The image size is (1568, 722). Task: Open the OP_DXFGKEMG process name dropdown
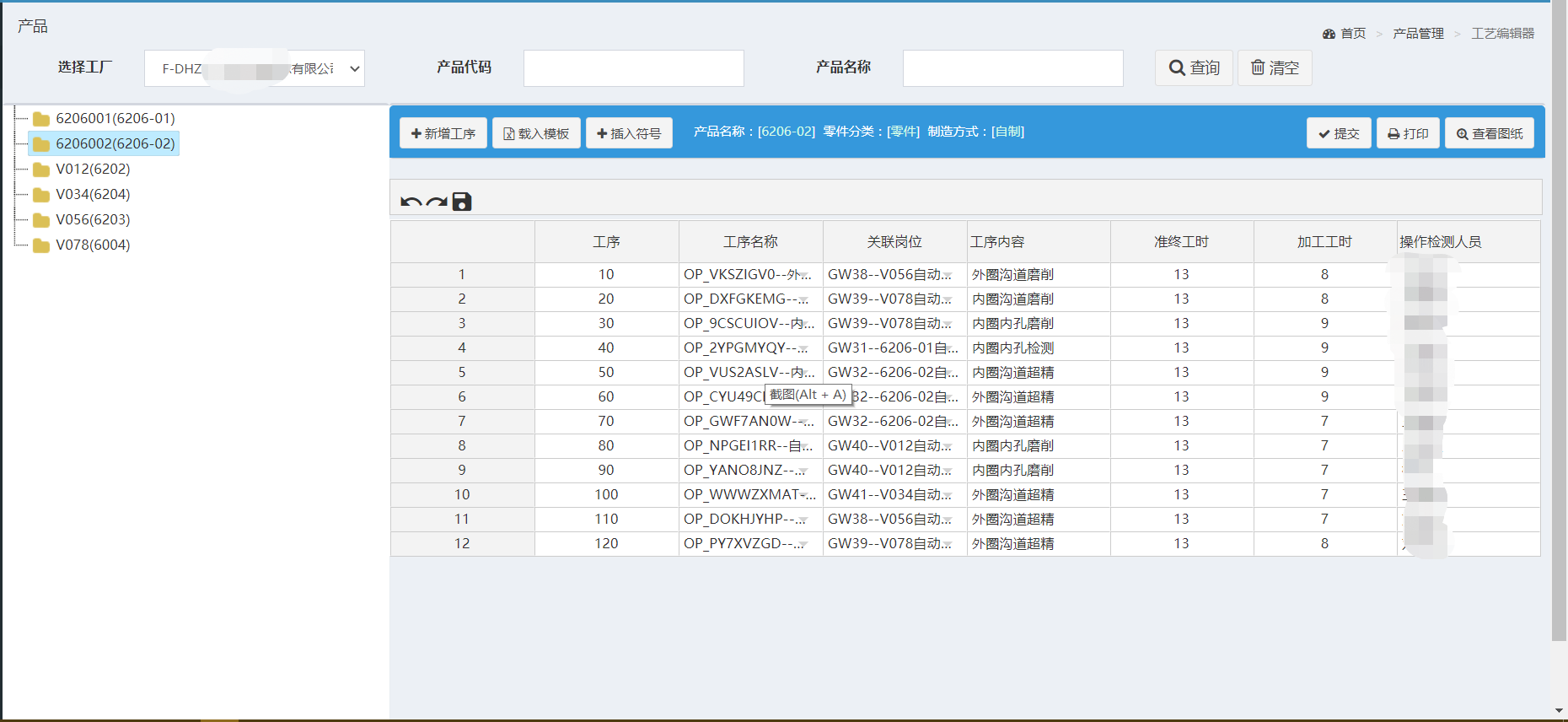[803, 300]
